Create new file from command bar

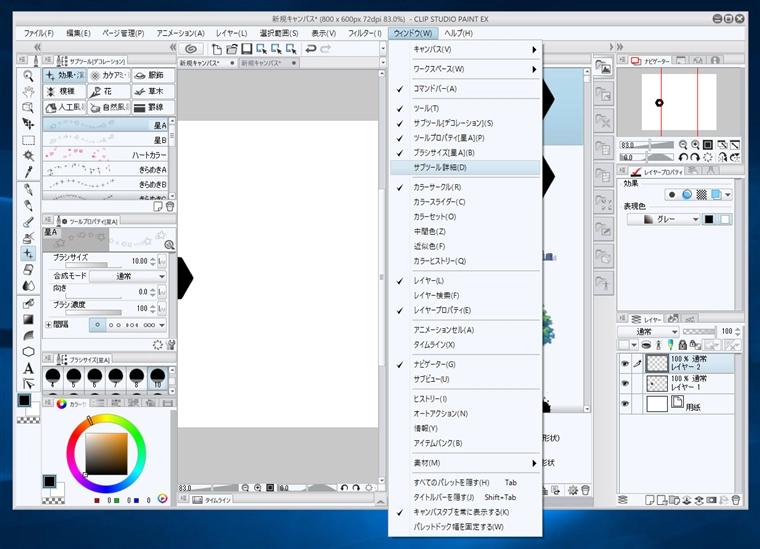tap(217, 48)
